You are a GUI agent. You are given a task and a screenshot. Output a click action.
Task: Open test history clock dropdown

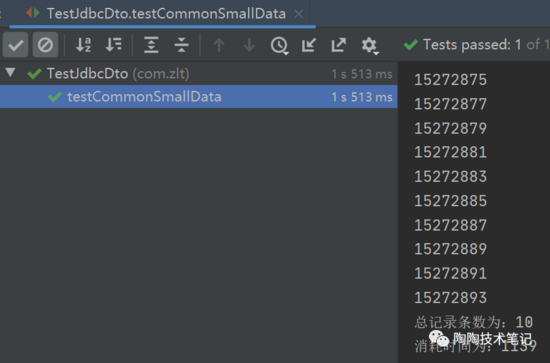(x=280, y=46)
